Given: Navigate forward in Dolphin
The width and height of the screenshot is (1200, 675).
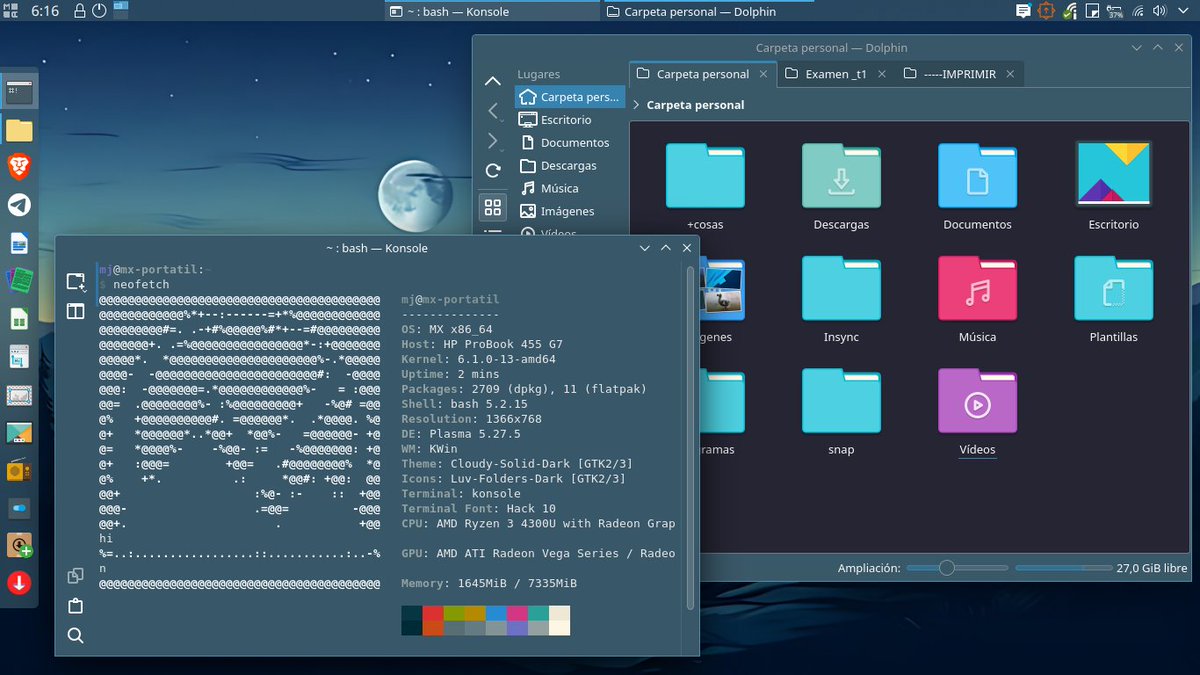Looking at the screenshot, I should (492, 141).
